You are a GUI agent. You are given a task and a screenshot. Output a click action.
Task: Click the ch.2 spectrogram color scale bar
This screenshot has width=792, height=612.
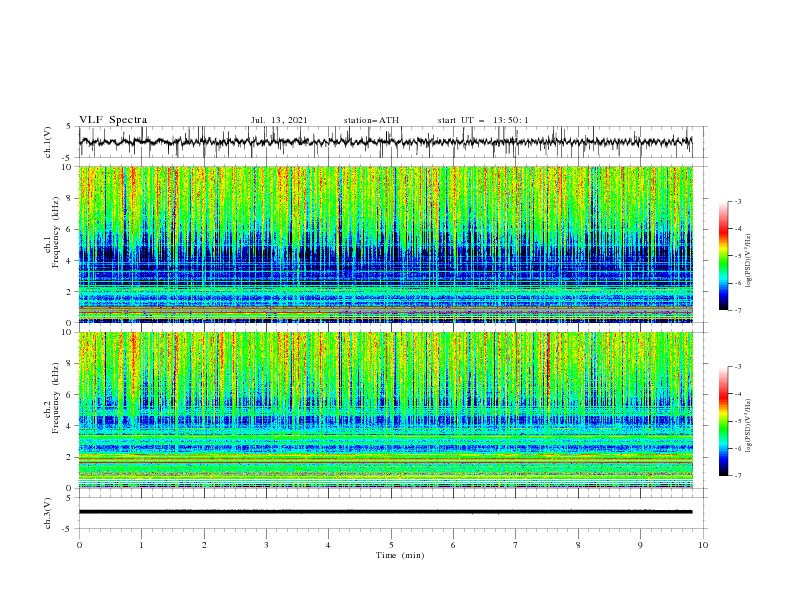723,421
